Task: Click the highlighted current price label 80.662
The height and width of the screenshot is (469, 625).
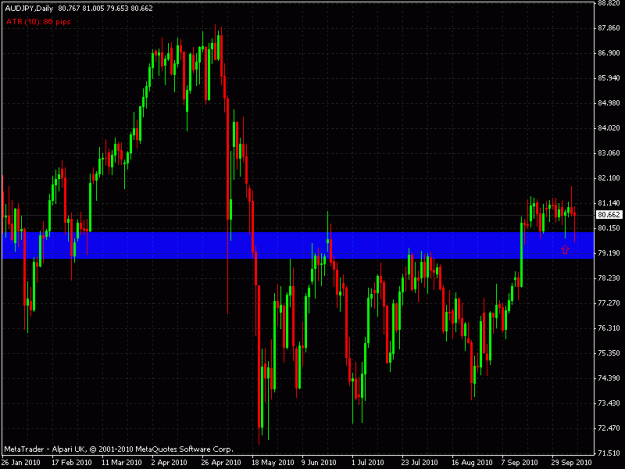Action: click(x=609, y=215)
